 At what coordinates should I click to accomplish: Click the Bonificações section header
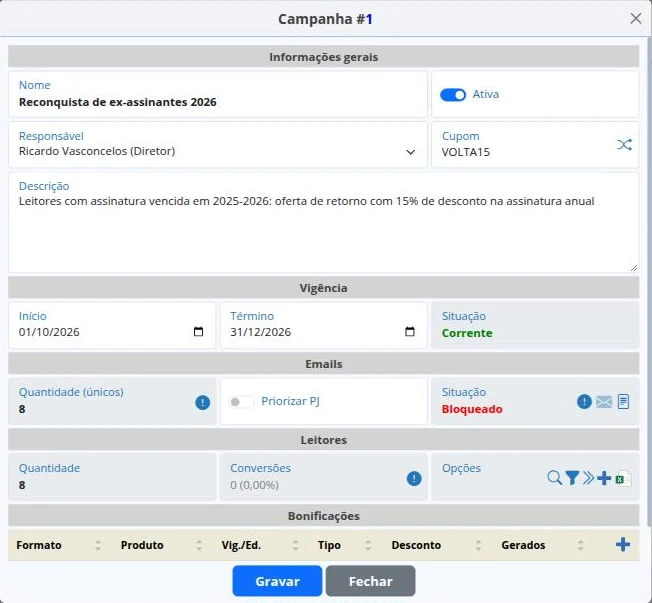click(324, 516)
